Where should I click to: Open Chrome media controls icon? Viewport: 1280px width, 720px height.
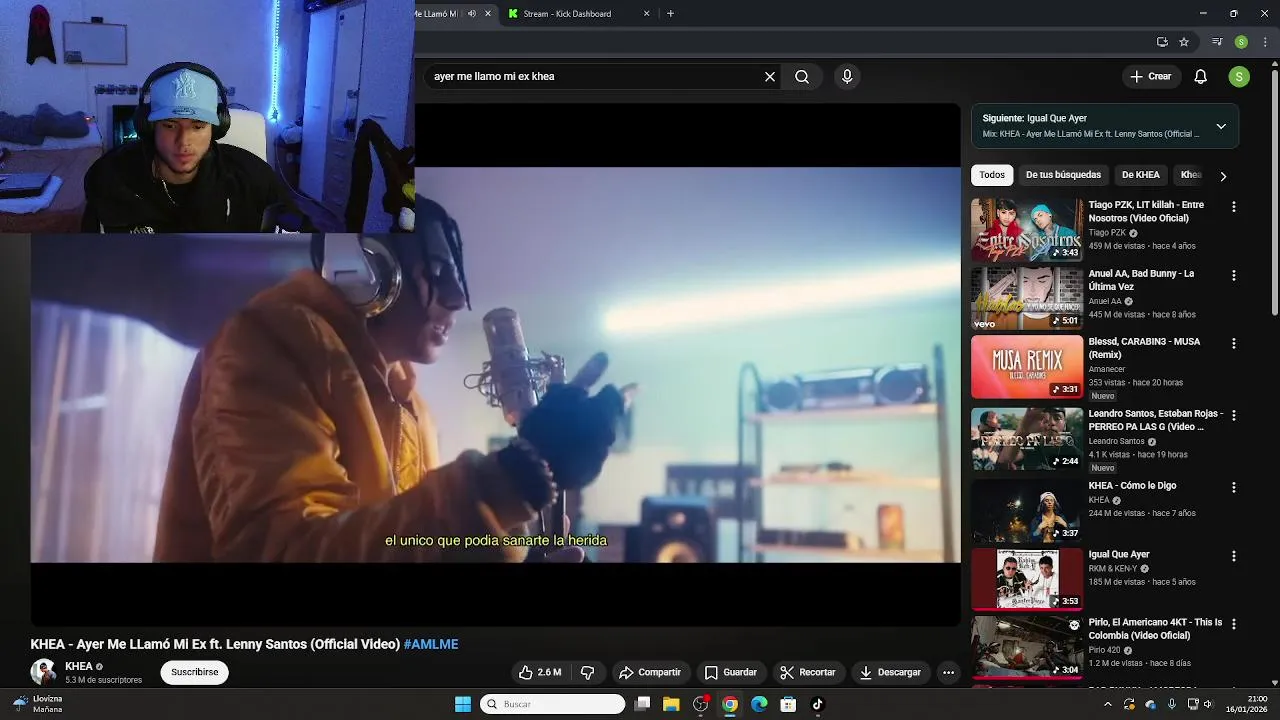coord(1217,42)
